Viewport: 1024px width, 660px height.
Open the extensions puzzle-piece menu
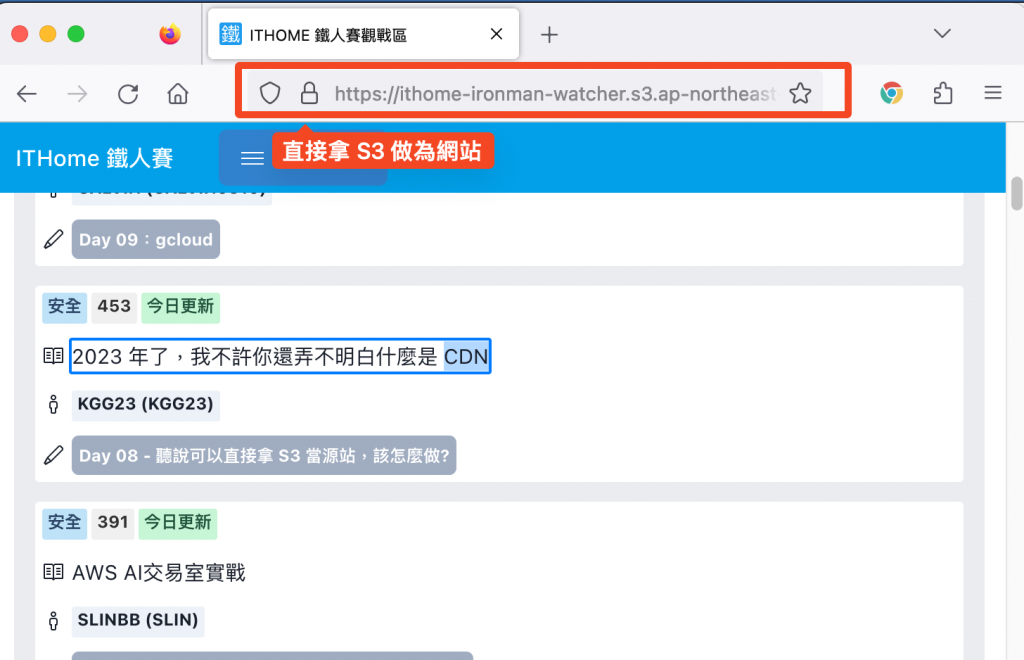click(942, 93)
